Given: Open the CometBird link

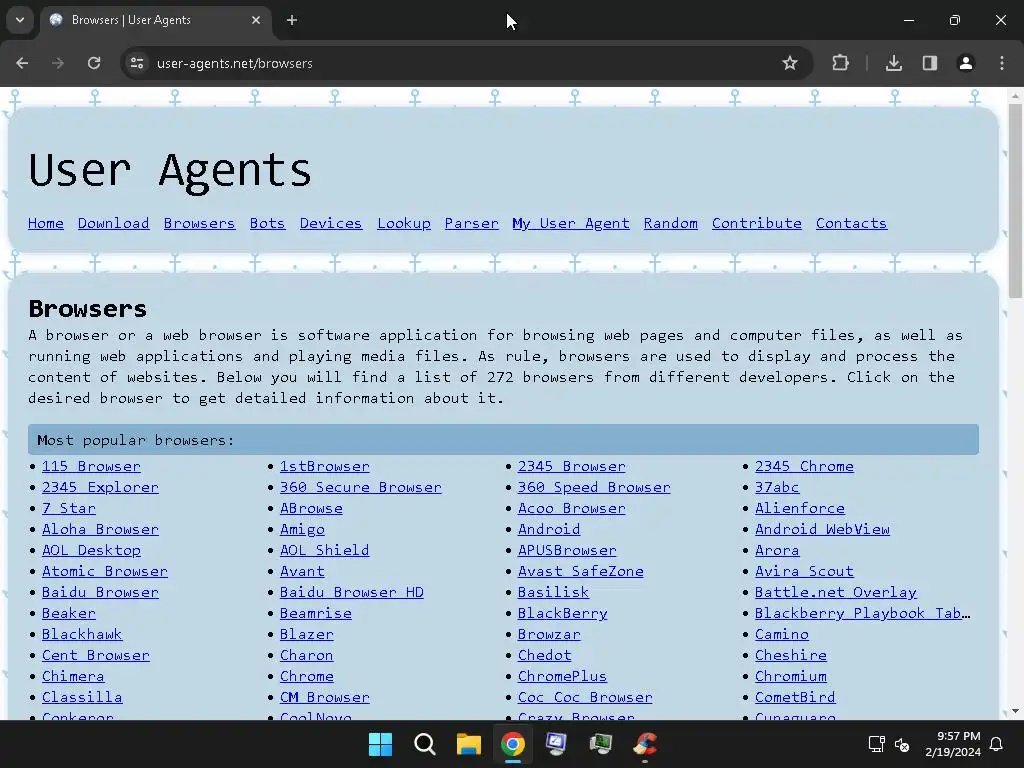Looking at the screenshot, I should point(795,697).
